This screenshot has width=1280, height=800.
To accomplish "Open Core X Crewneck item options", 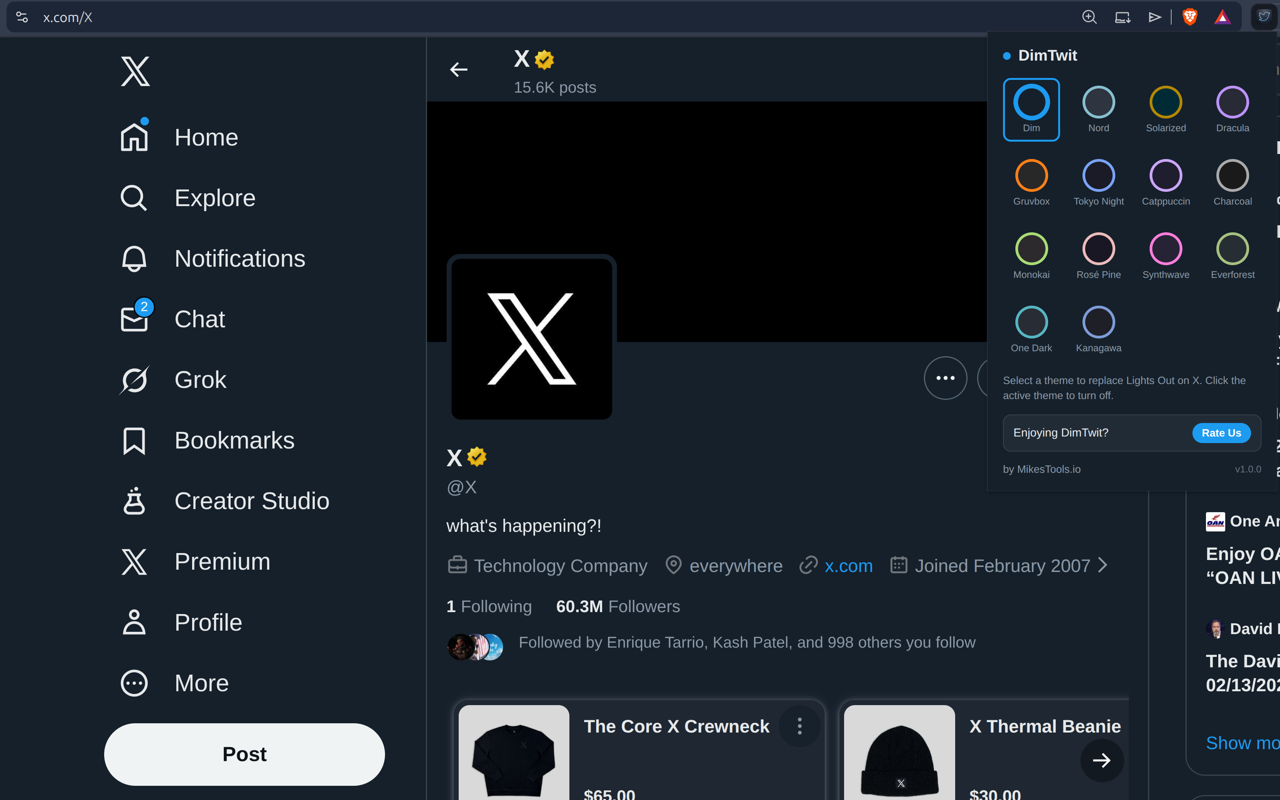I will tap(799, 727).
